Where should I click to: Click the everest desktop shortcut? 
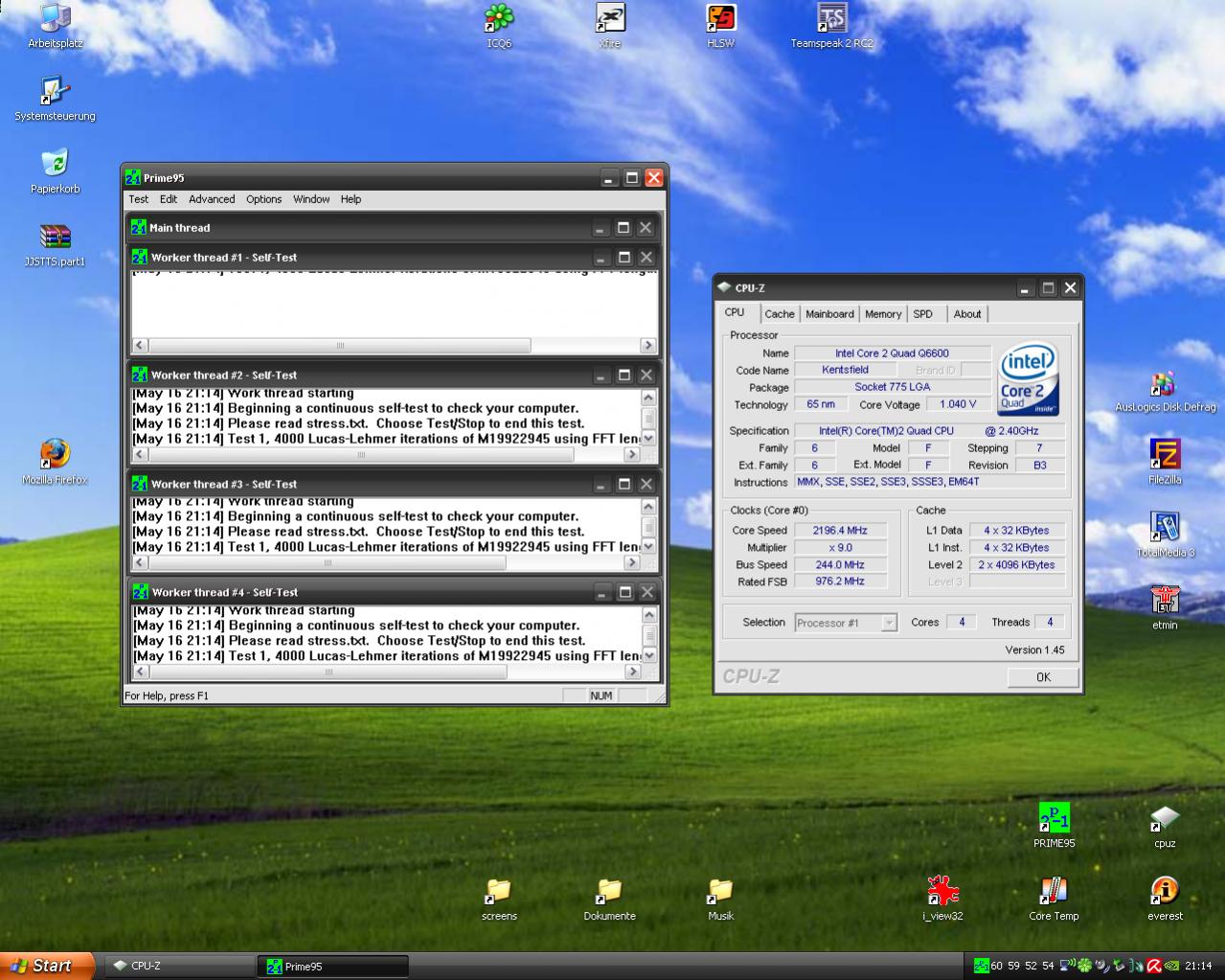coord(1165,891)
